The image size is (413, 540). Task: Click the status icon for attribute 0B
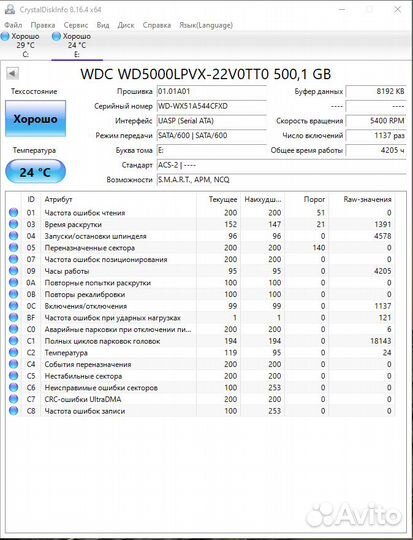point(13,294)
